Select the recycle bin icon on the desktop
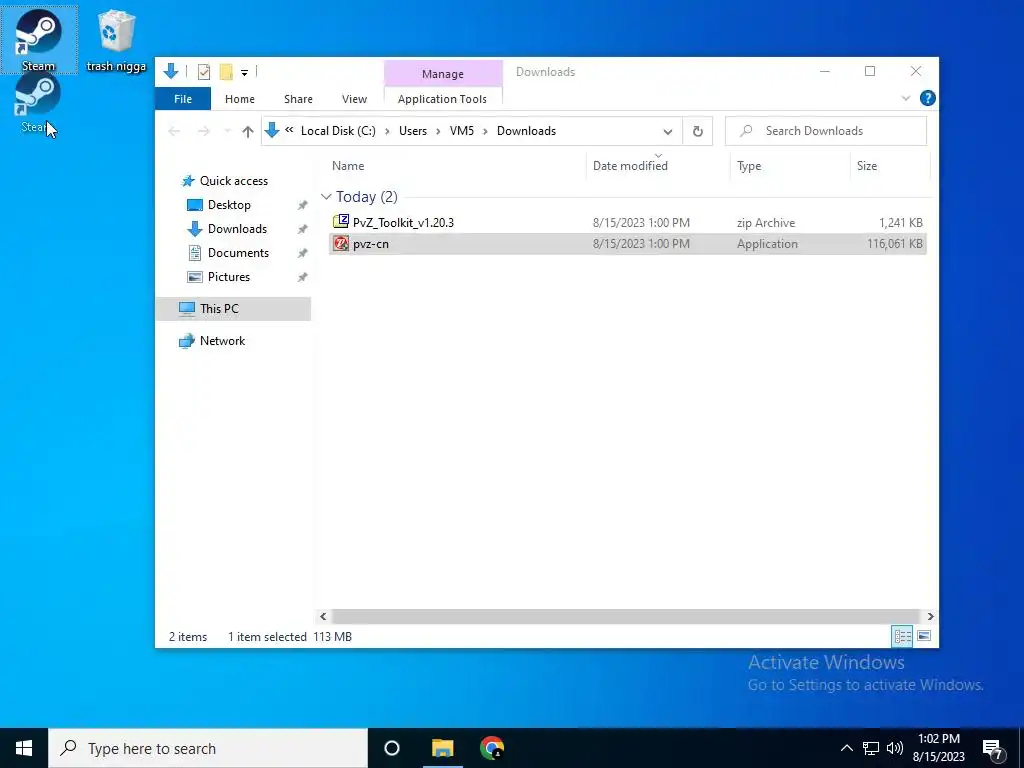Viewport: 1024px width, 768px height. pyautogui.click(x=116, y=40)
